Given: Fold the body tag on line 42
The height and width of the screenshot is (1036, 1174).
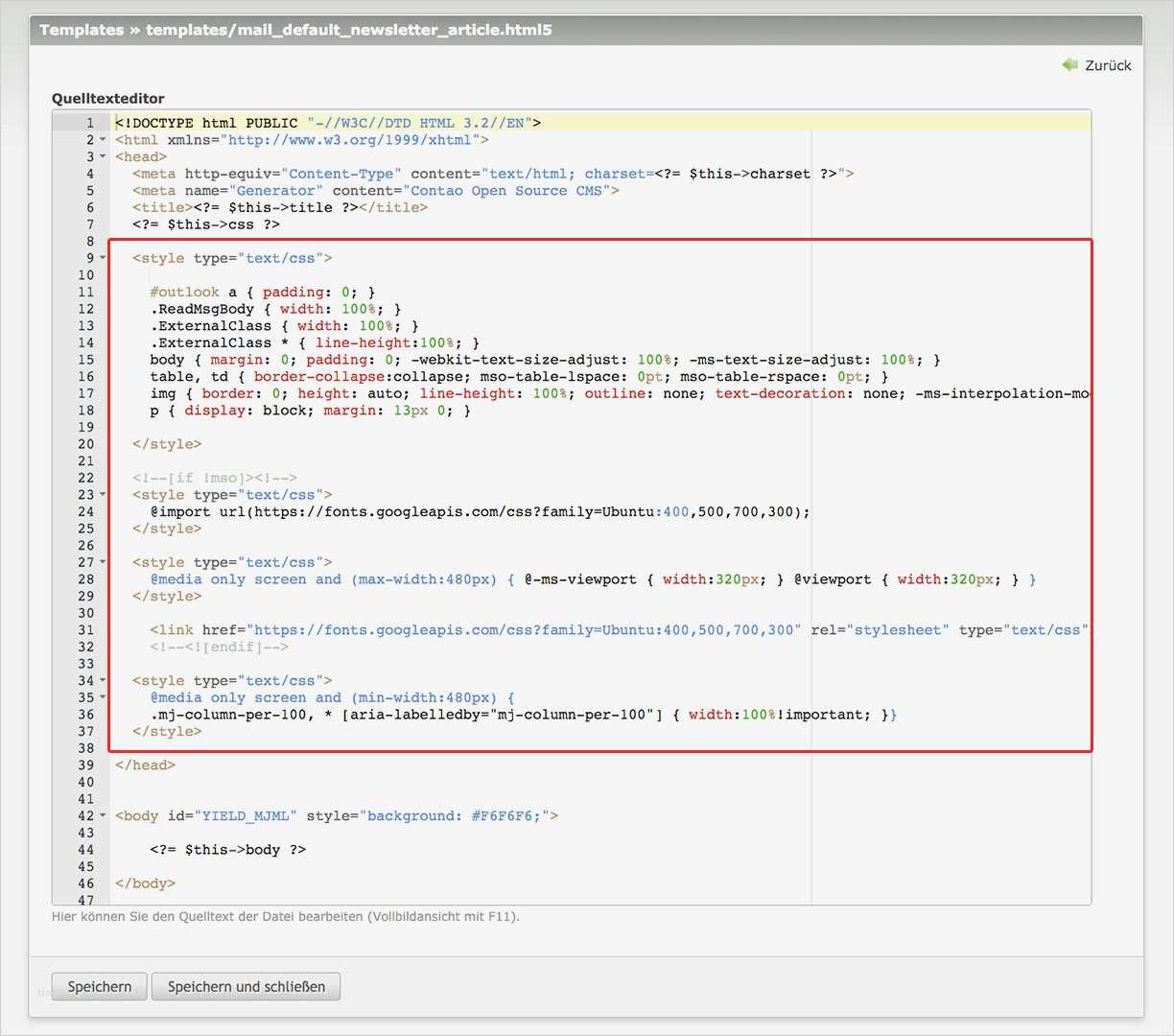Looking at the screenshot, I should [x=103, y=816].
